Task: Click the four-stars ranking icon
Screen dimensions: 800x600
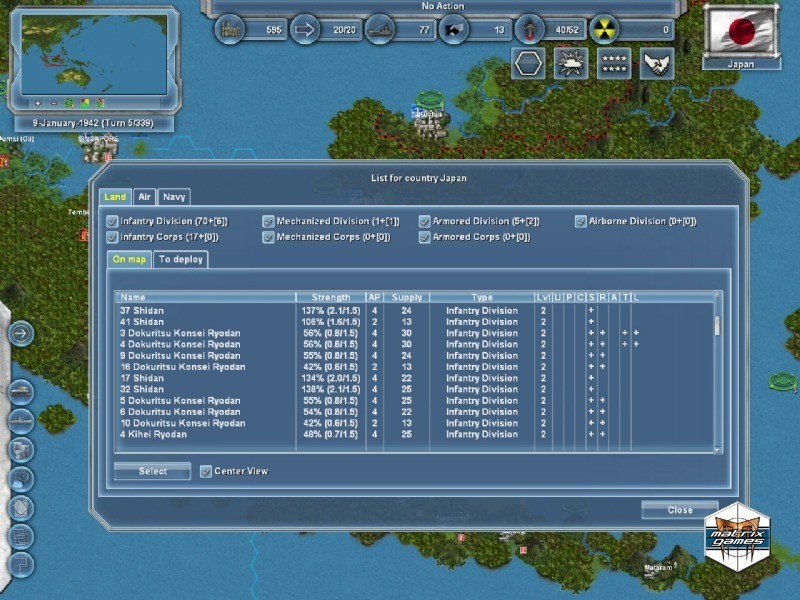Action: [613, 63]
